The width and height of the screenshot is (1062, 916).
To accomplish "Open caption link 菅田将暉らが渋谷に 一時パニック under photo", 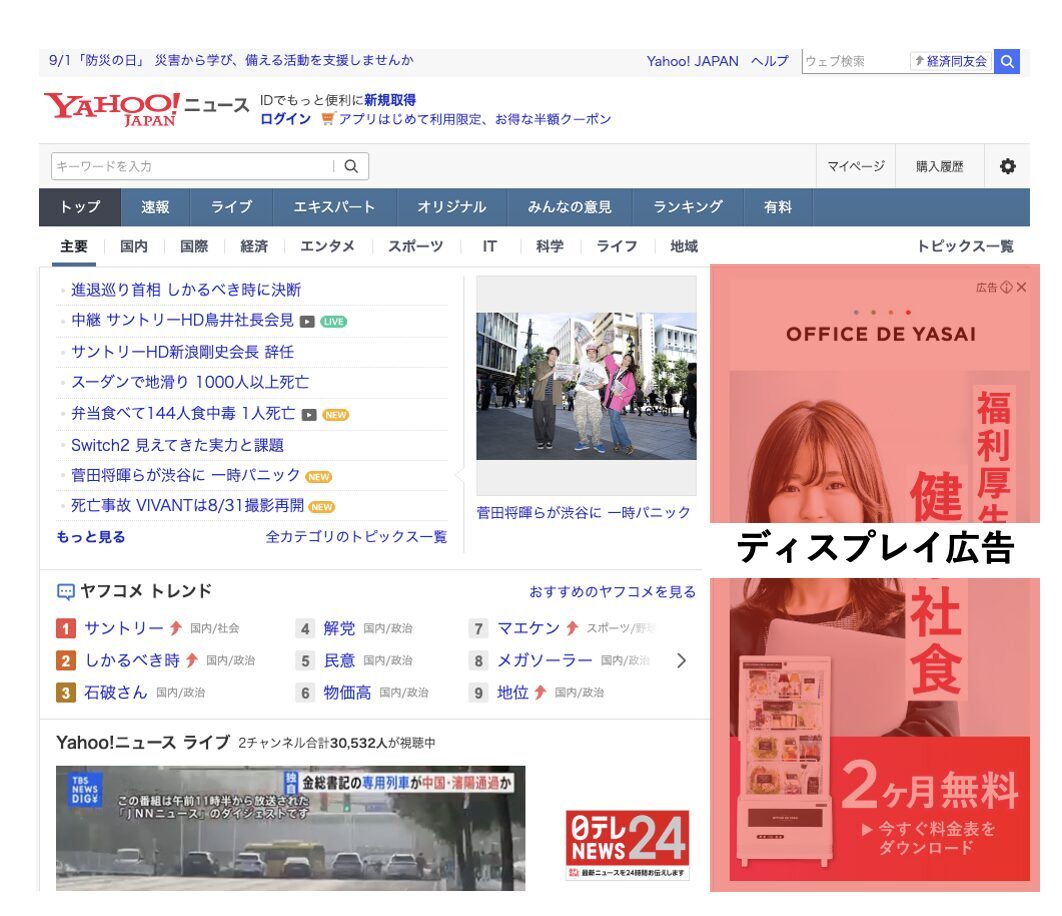I will click(583, 513).
